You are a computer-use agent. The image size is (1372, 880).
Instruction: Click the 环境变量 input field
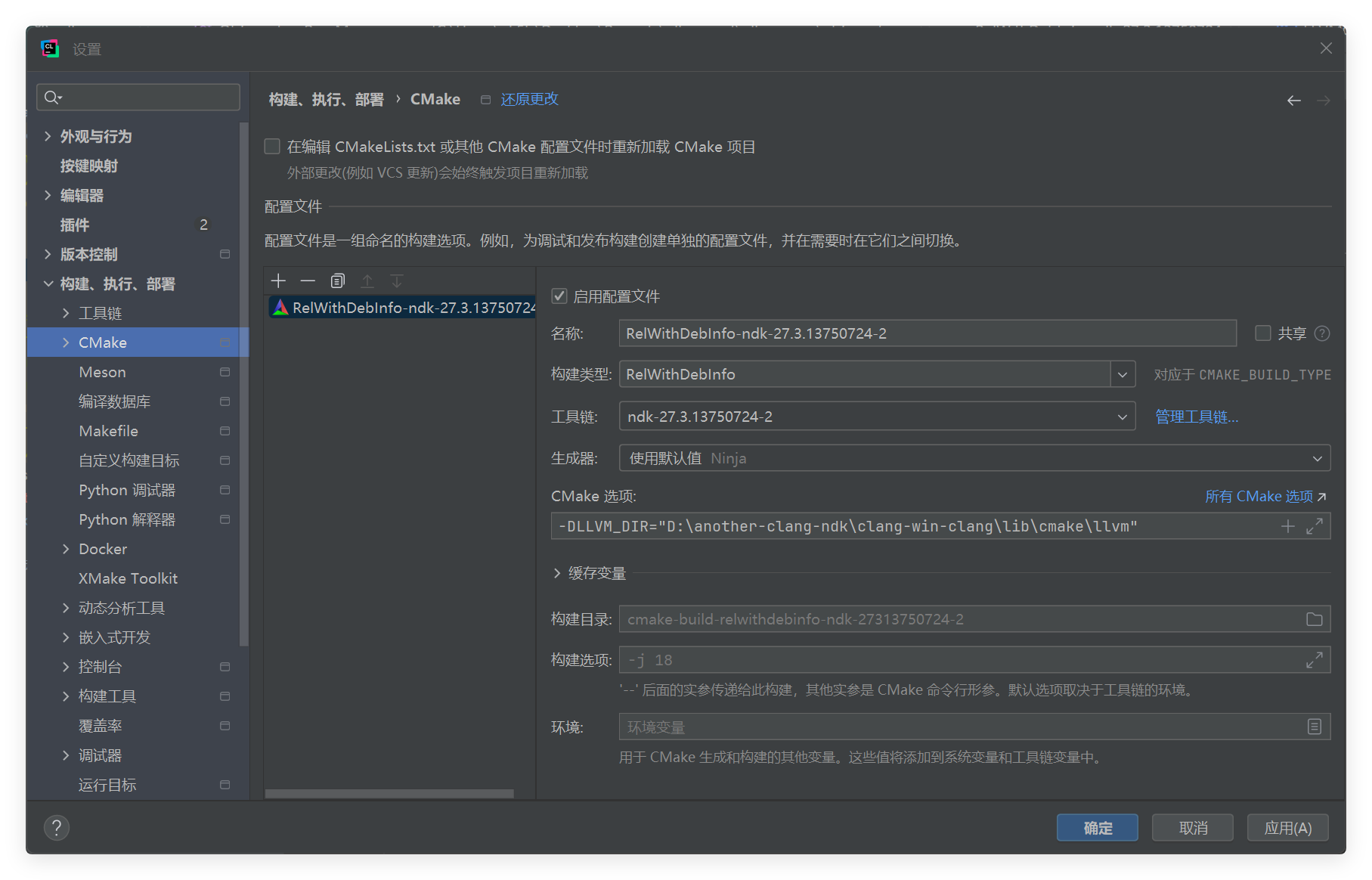[975, 727]
